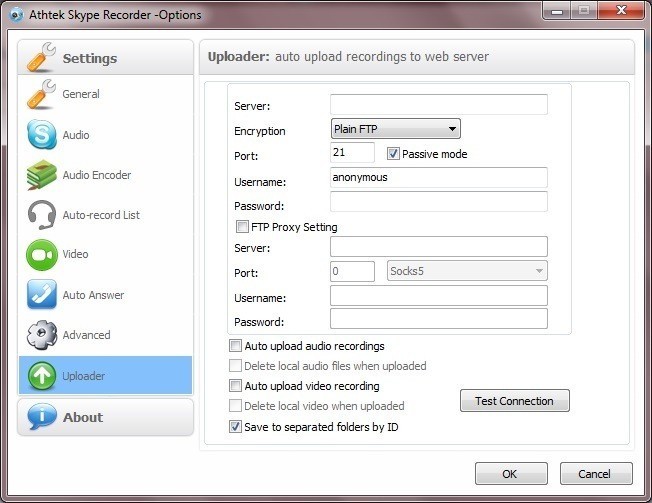Minimize the Options window
The image size is (652, 503).
(x=557, y=10)
